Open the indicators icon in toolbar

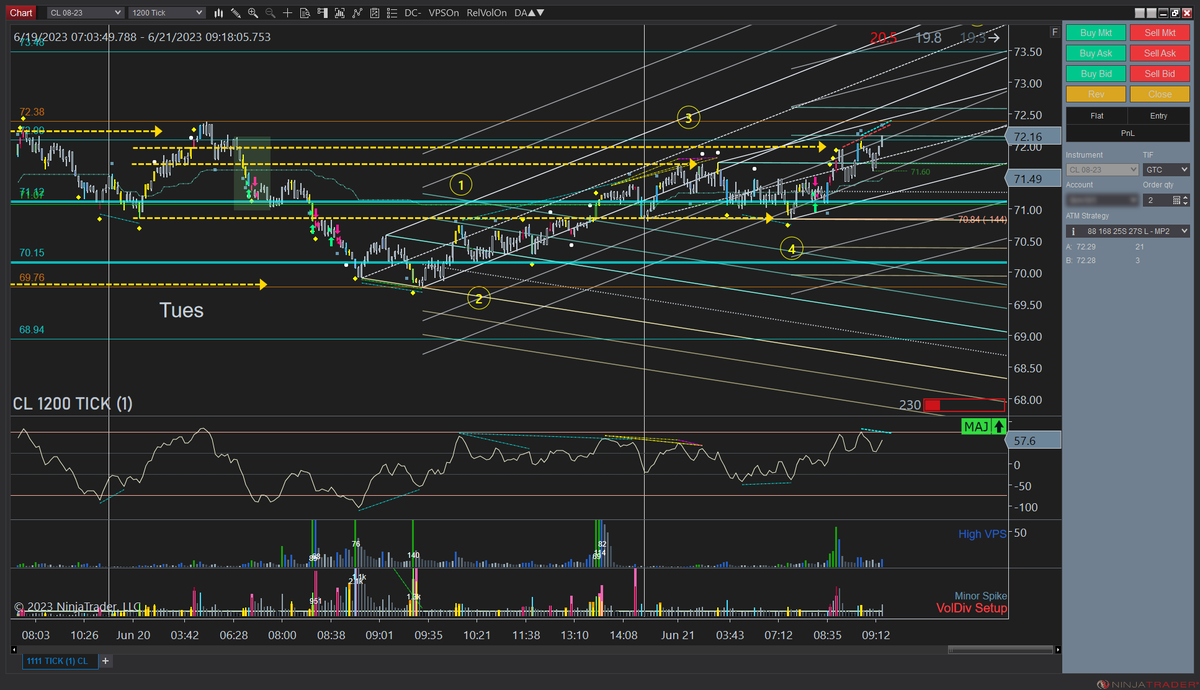click(x=374, y=13)
